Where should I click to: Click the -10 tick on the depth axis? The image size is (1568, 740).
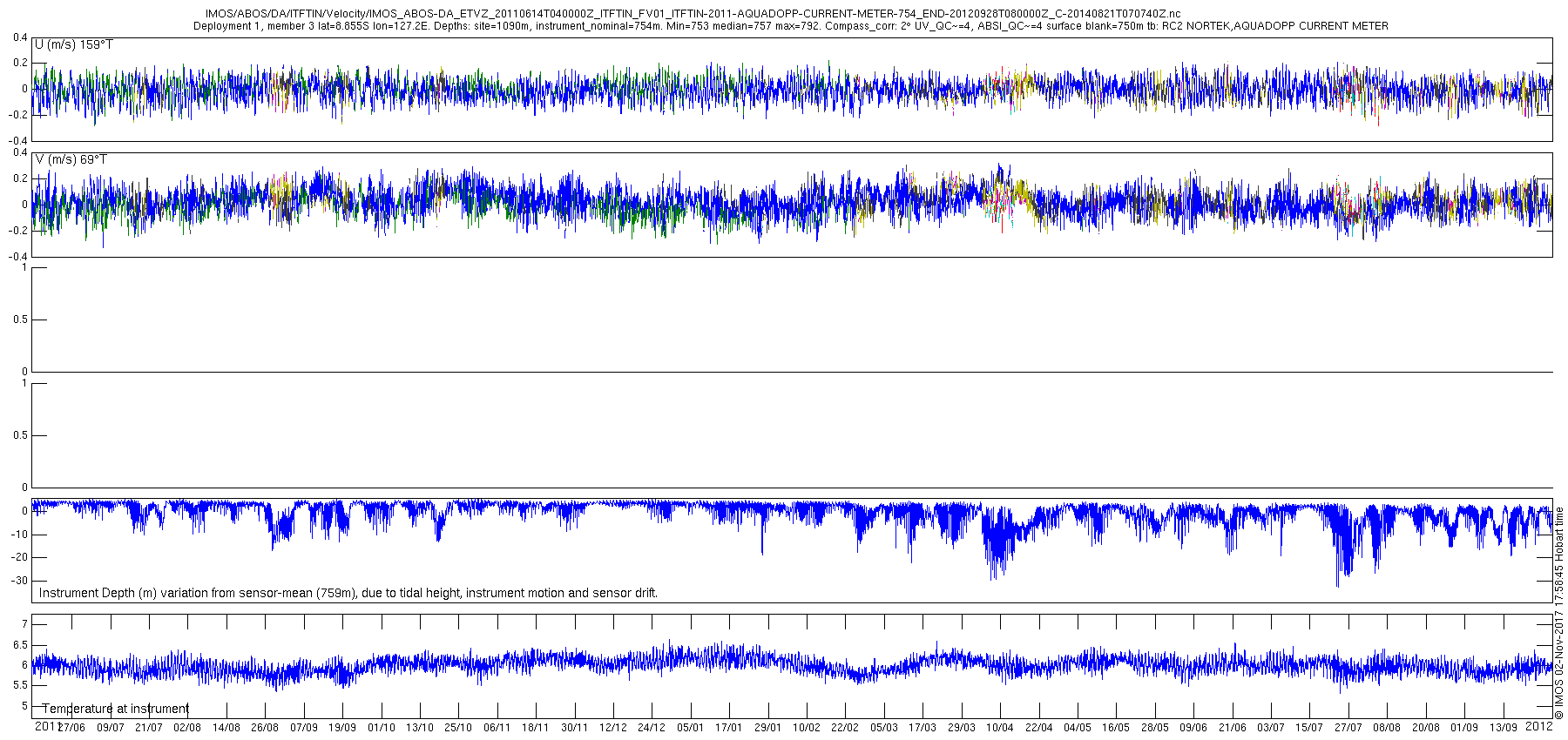19,535
